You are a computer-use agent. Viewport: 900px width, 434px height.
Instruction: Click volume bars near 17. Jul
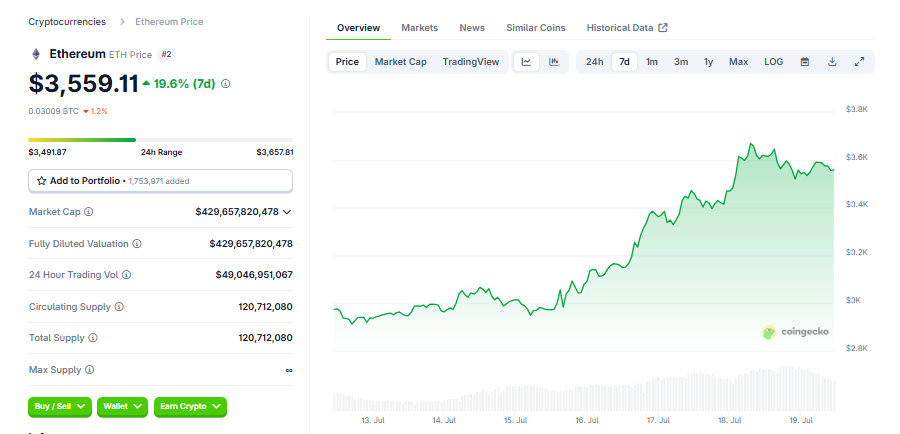[x=659, y=394]
